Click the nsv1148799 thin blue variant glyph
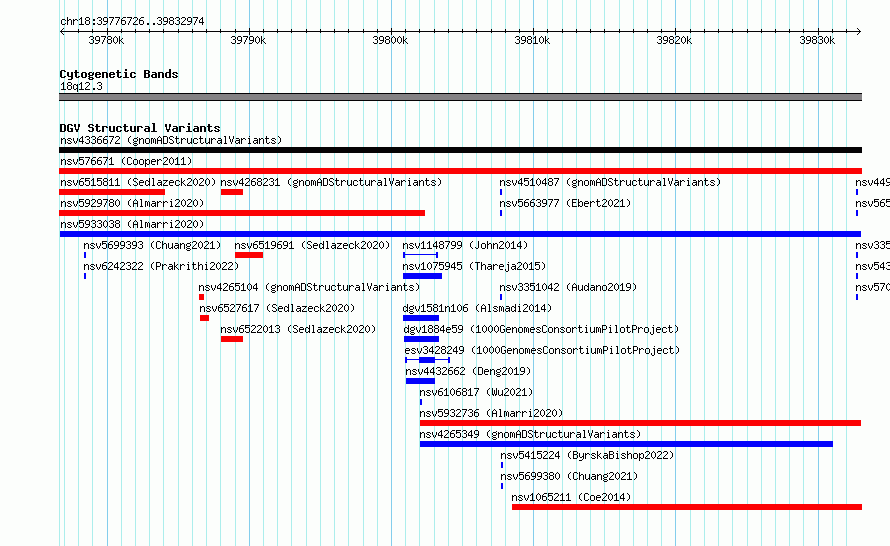Screen dimensions: 890x546 [x=420, y=255]
